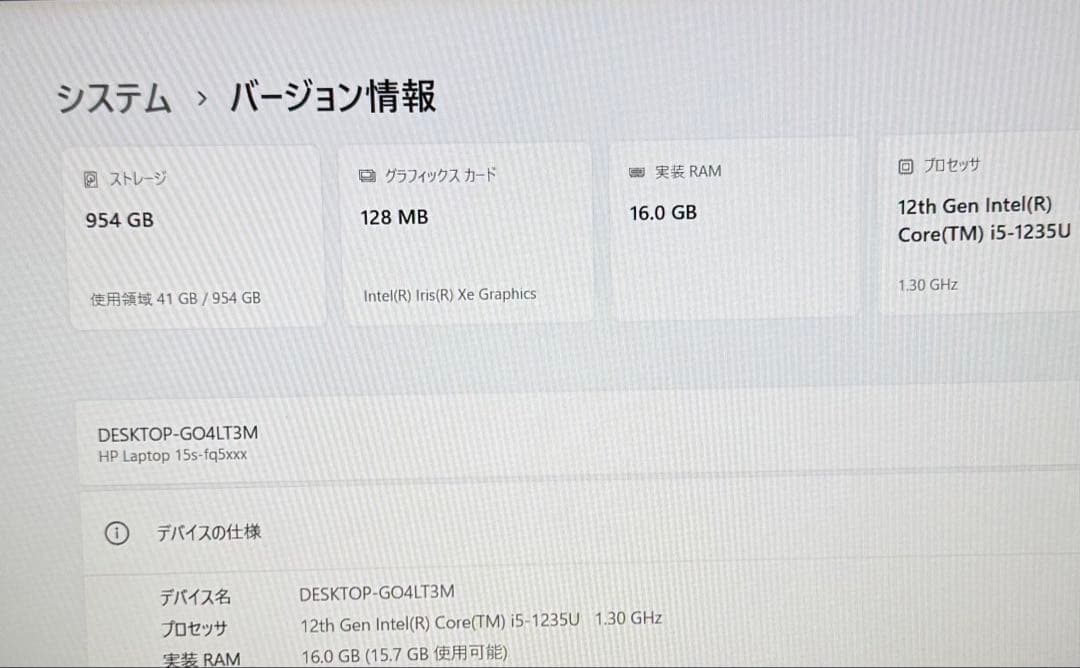The width and height of the screenshot is (1080, 668).
Task: Click the info icon beside デバイスの仕様
Action: pos(117,533)
